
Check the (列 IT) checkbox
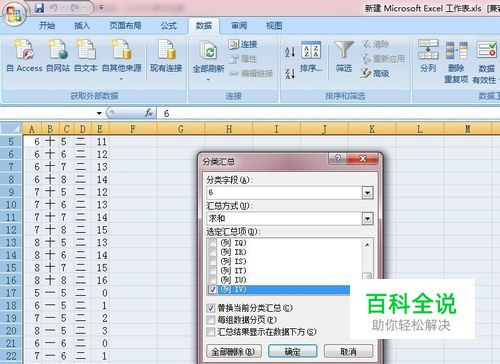(x=212, y=271)
